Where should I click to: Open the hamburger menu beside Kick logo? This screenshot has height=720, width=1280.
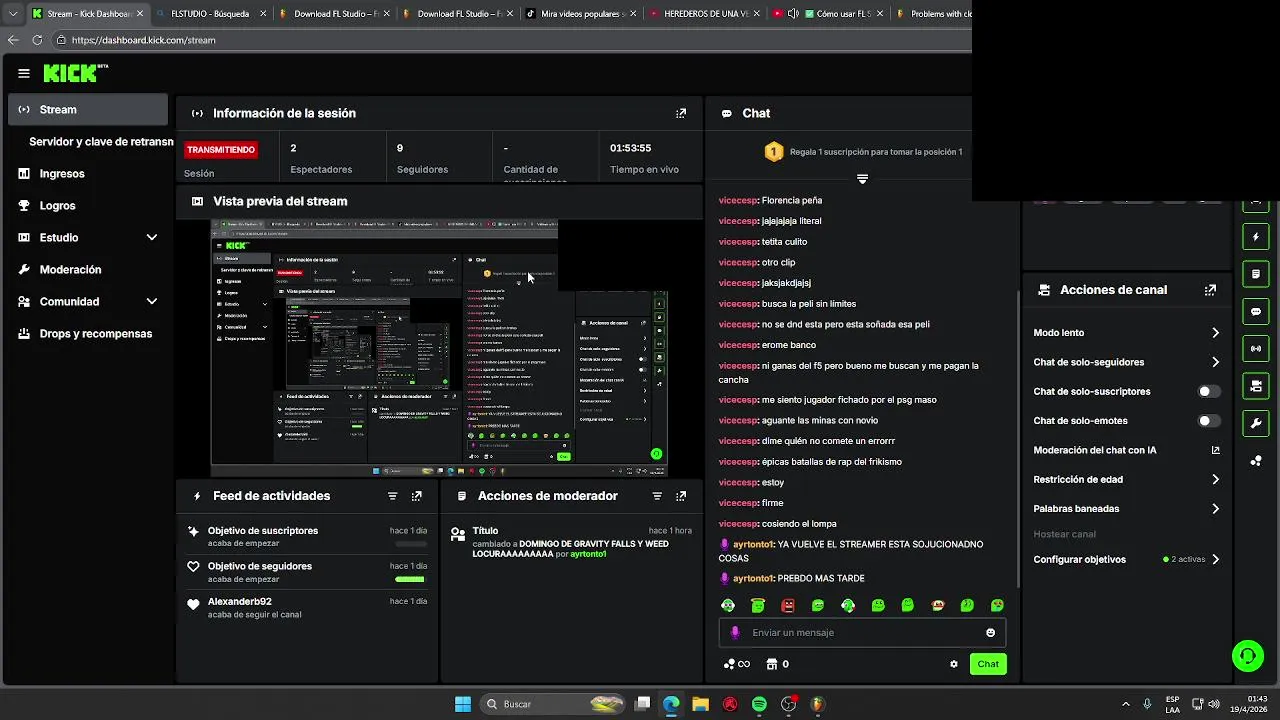pyautogui.click(x=24, y=73)
